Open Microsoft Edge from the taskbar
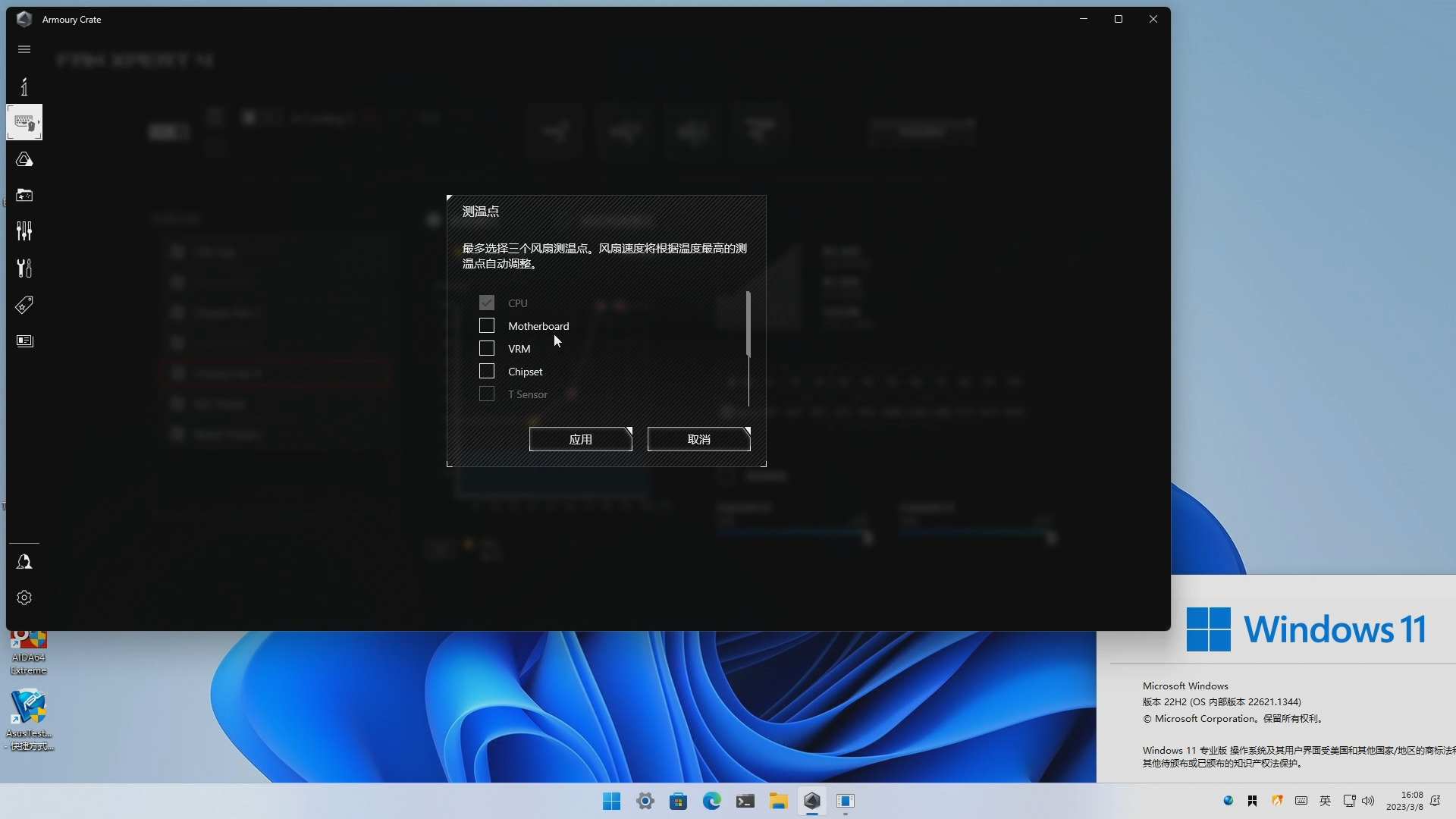This screenshot has width=1456, height=819. pos(711,801)
